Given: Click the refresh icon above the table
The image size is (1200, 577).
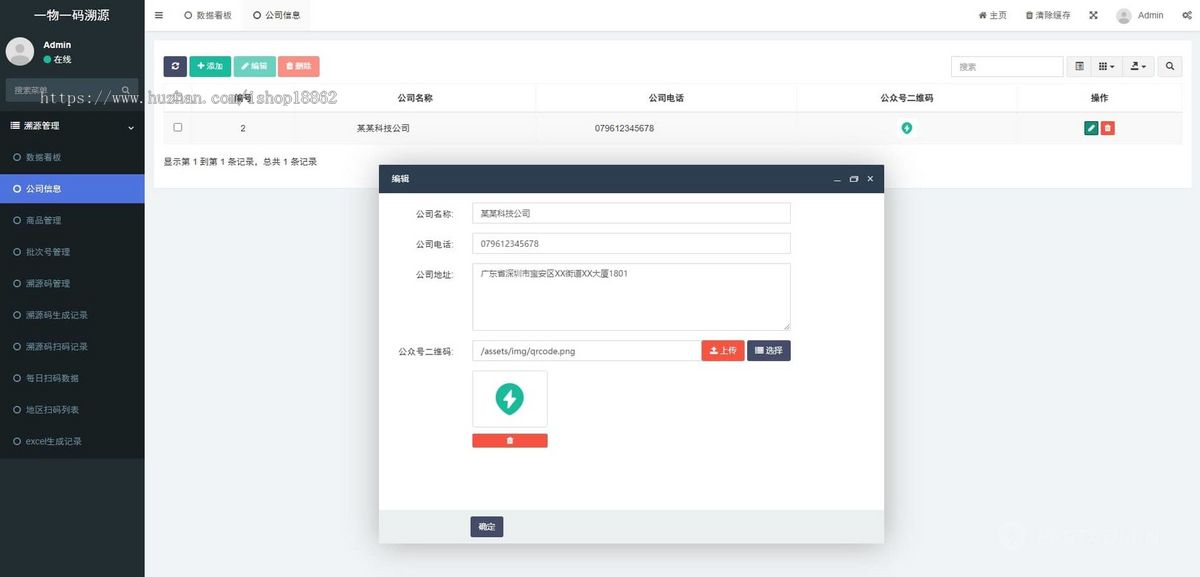Looking at the screenshot, I should [x=175, y=66].
